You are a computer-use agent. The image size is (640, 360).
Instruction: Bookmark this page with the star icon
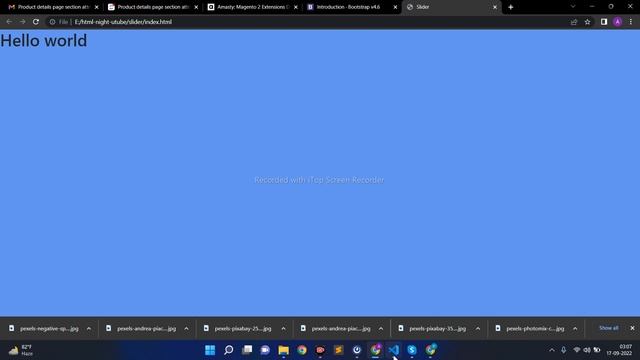click(587, 22)
